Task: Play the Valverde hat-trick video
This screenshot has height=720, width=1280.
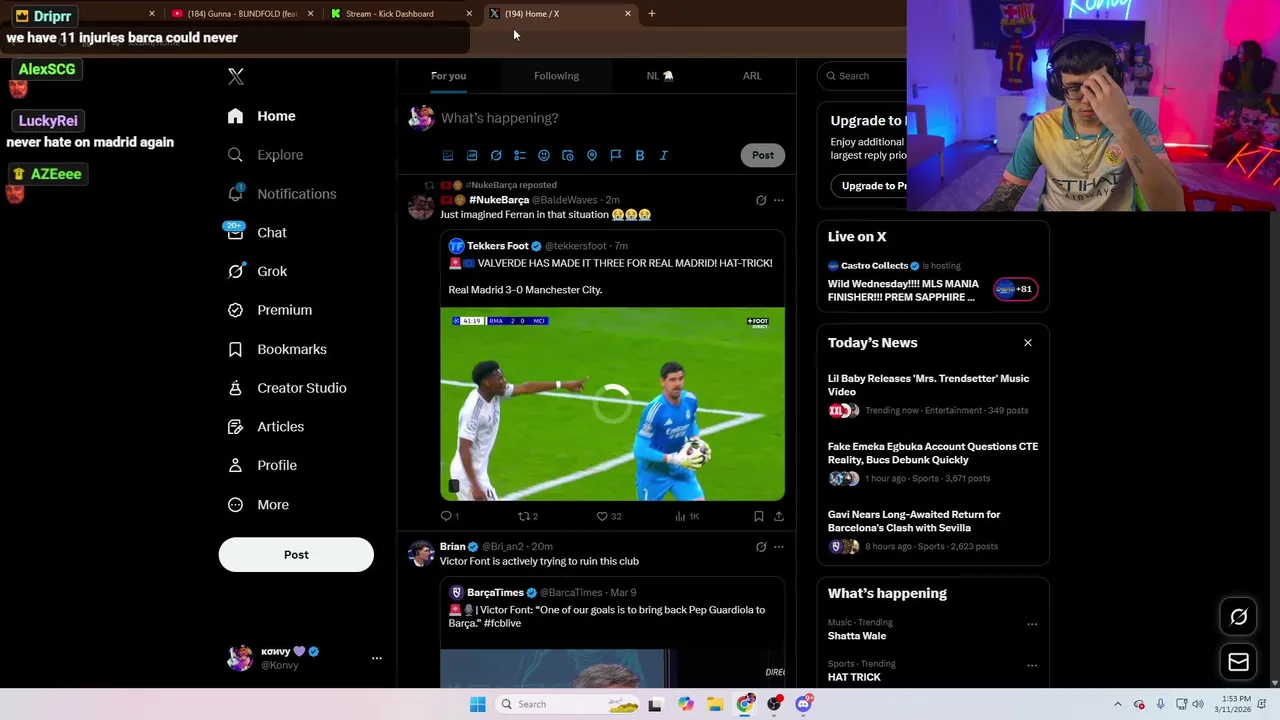Action: (612, 404)
